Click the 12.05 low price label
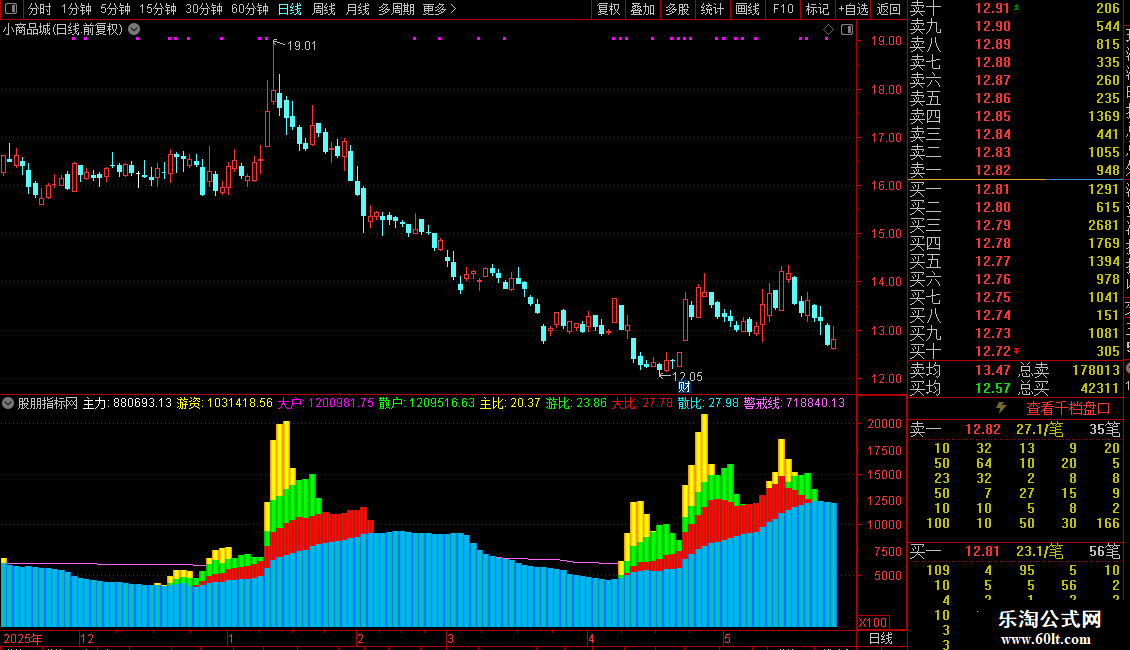The image size is (1130, 650). pyautogui.click(x=687, y=376)
